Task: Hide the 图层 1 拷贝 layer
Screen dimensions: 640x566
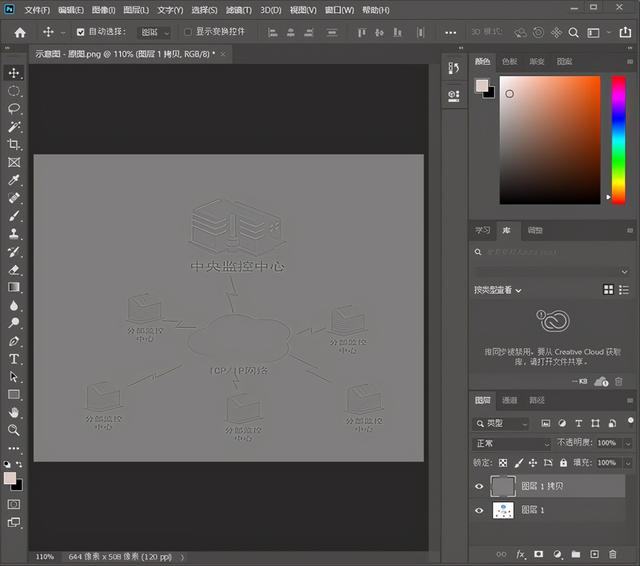Action: click(x=479, y=486)
